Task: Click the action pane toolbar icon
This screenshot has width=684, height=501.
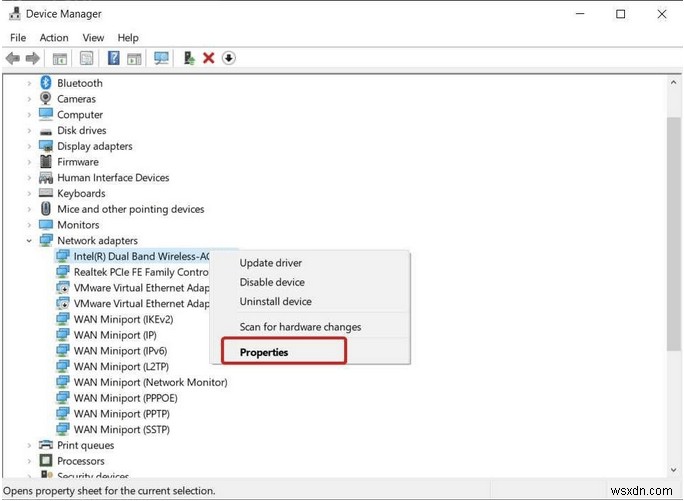Action: [134, 58]
